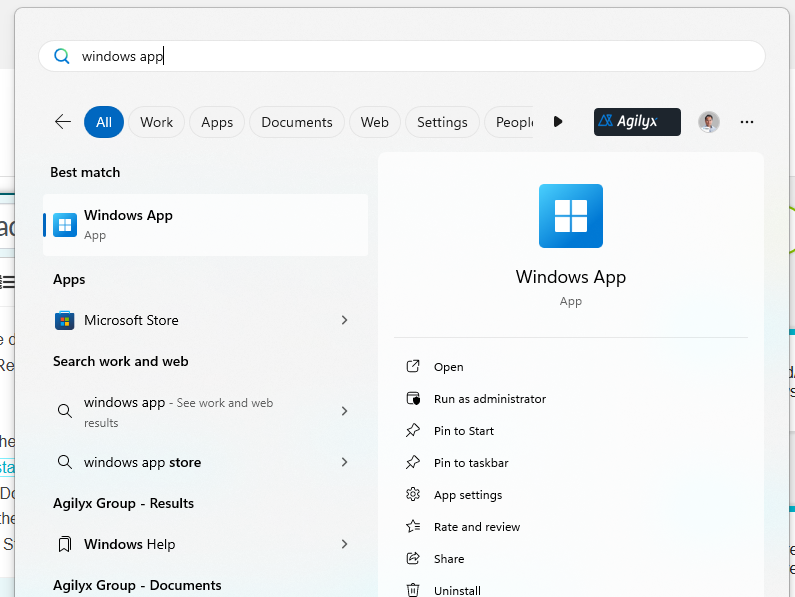Select Pin to Start option
The width and height of the screenshot is (795, 597).
pyautogui.click(x=463, y=431)
